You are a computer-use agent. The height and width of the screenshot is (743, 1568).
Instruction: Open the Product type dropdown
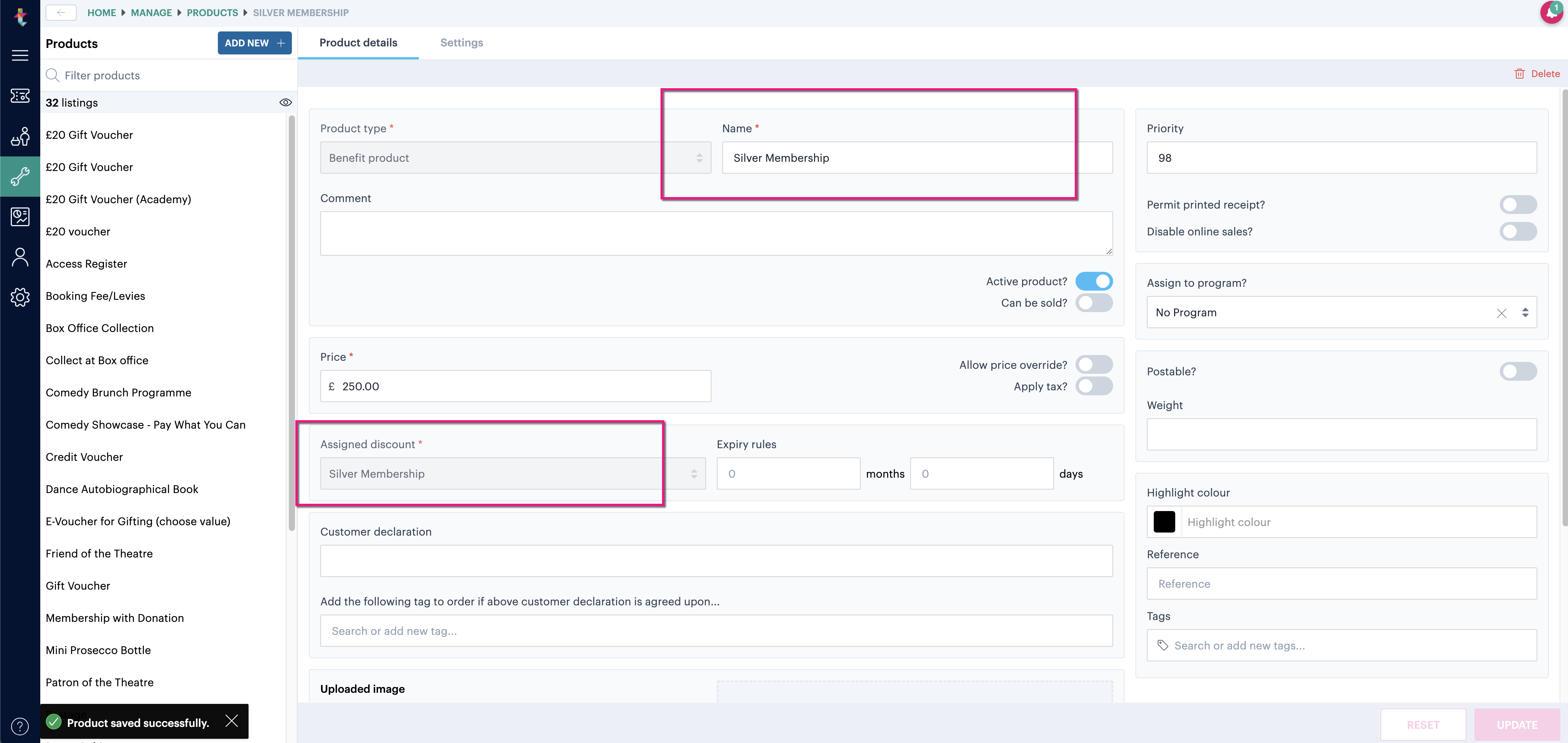tap(515, 158)
